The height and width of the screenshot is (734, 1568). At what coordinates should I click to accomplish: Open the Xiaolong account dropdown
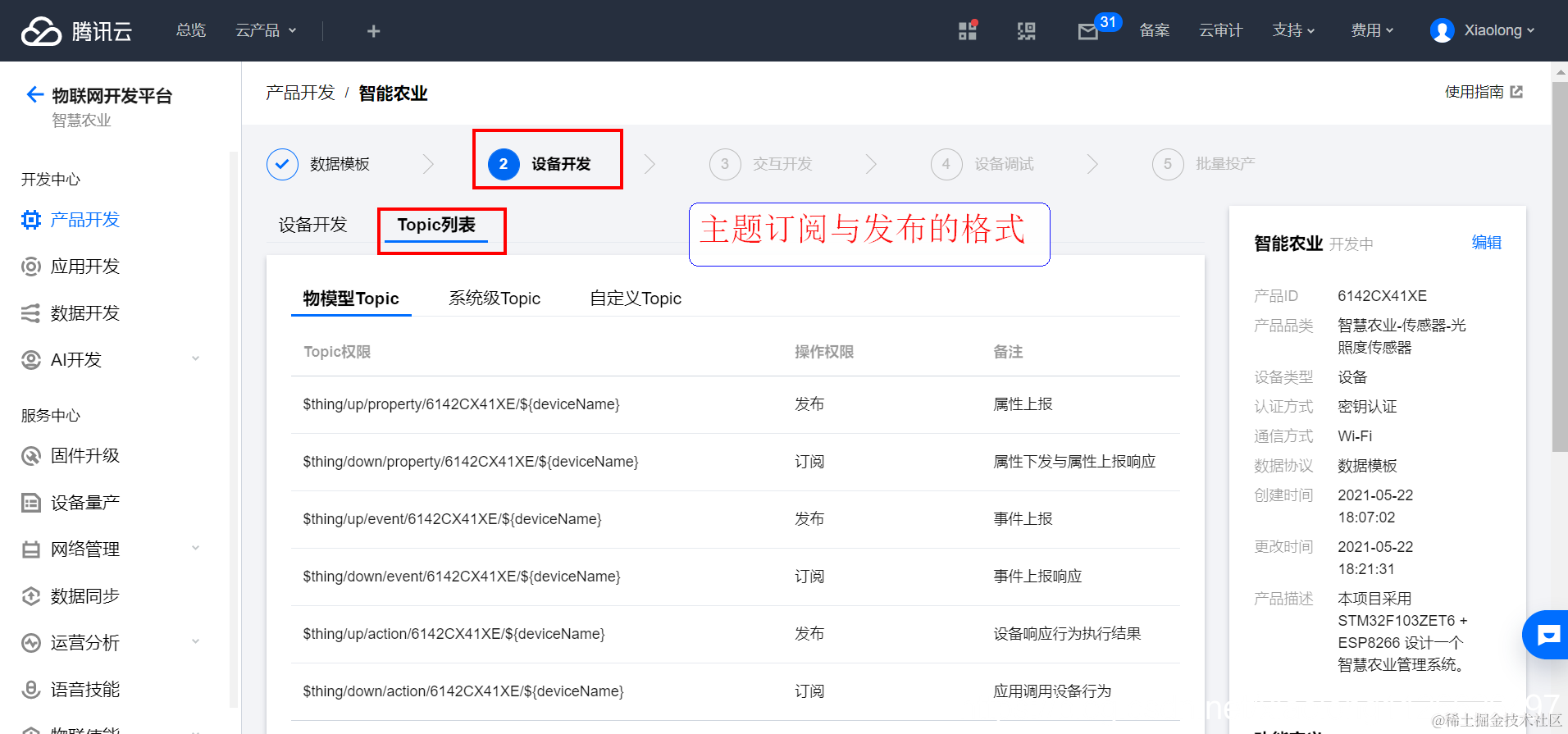tap(1499, 30)
